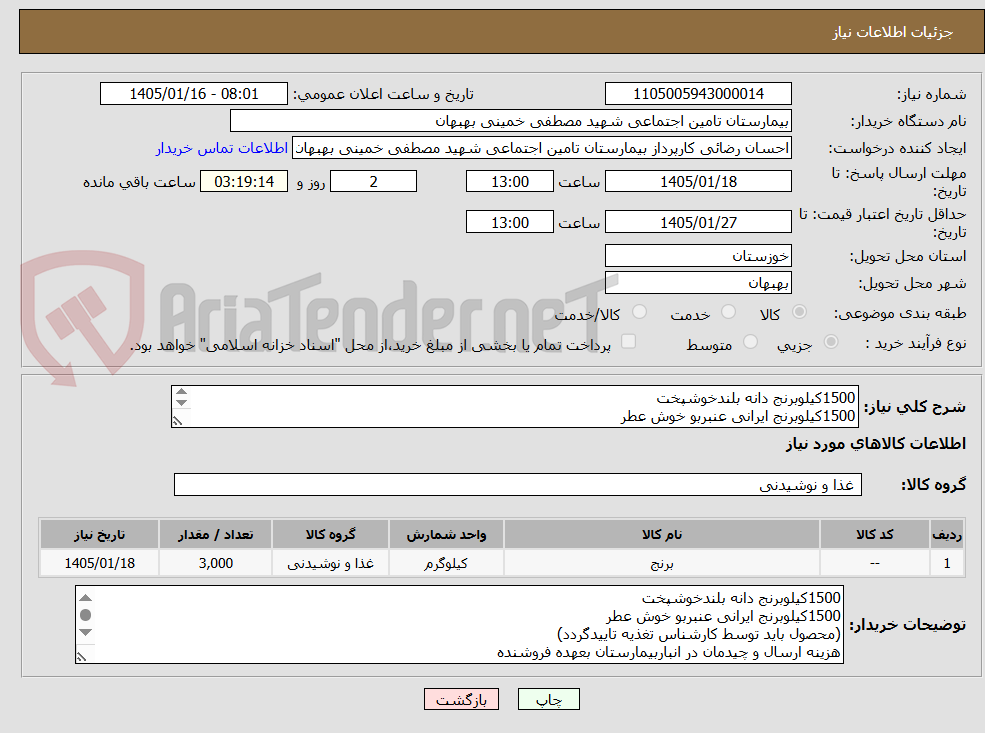Select the کالا/خدمت radio button
The image size is (985, 733).
639,312
